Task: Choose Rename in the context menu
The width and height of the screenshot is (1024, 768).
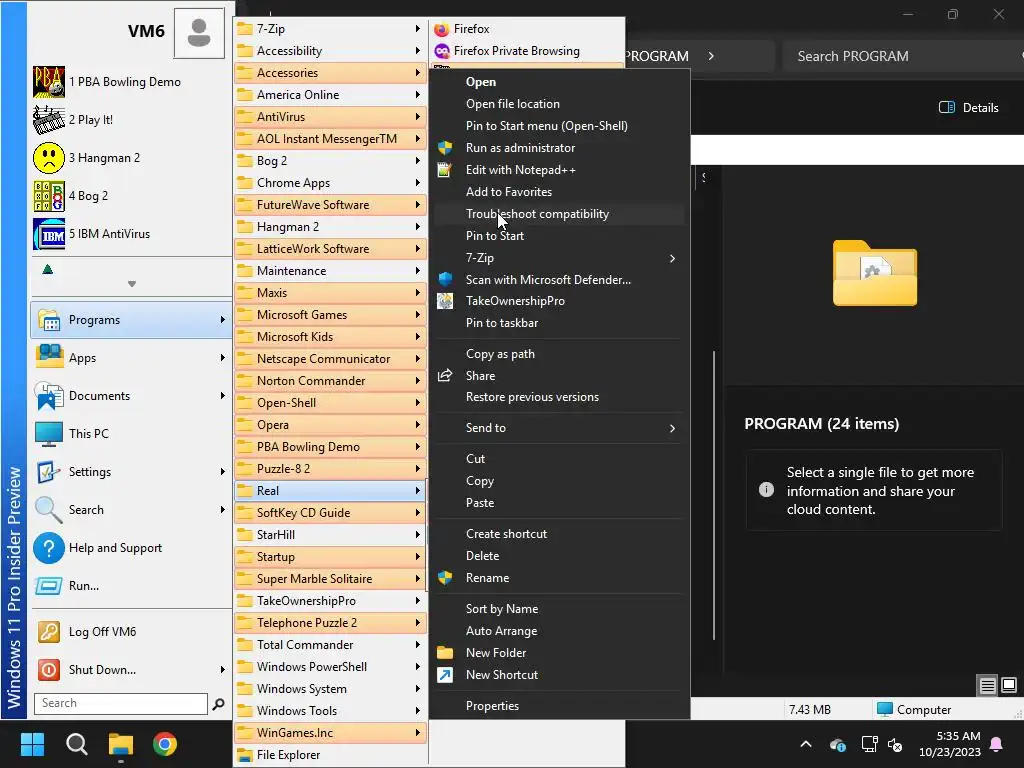Action: pos(559,578)
